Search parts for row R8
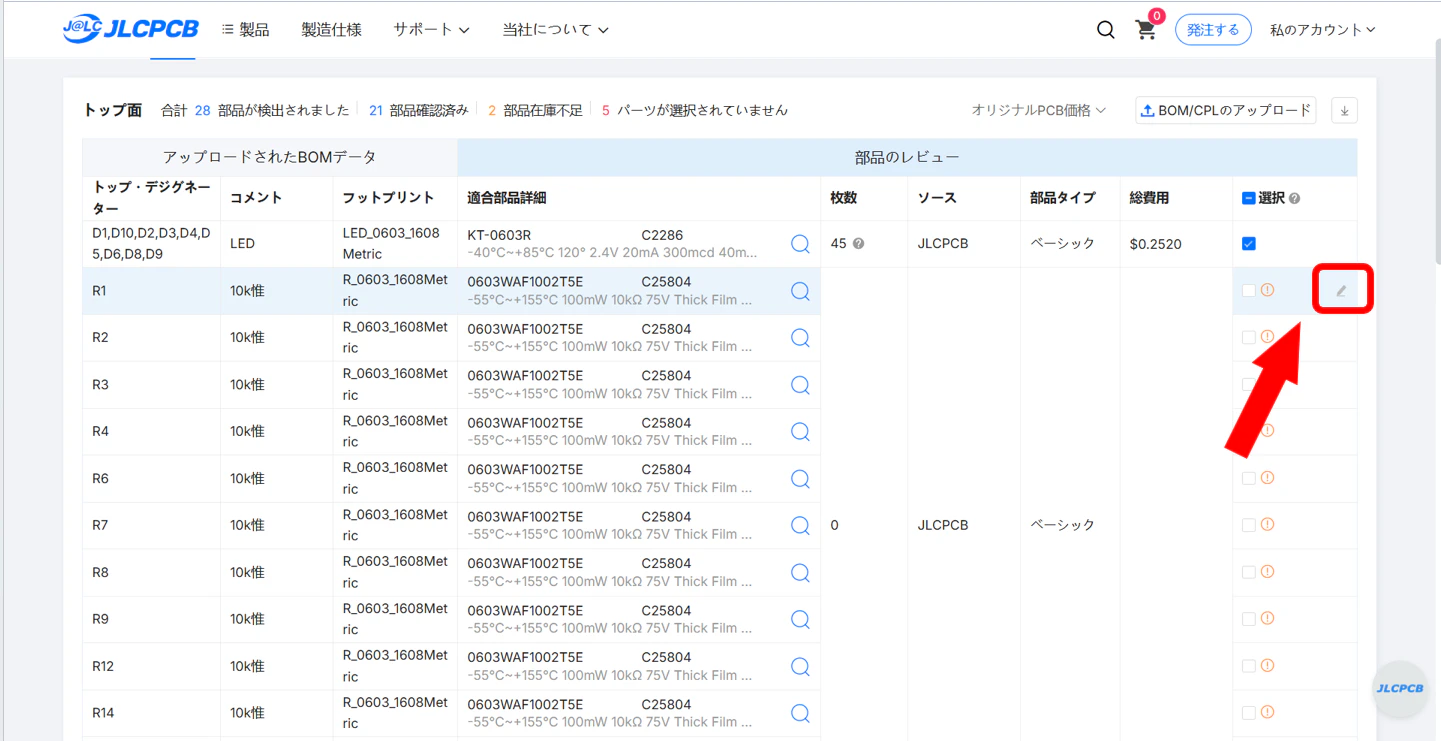This screenshot has width=1441, height=741. click(800, 572)
